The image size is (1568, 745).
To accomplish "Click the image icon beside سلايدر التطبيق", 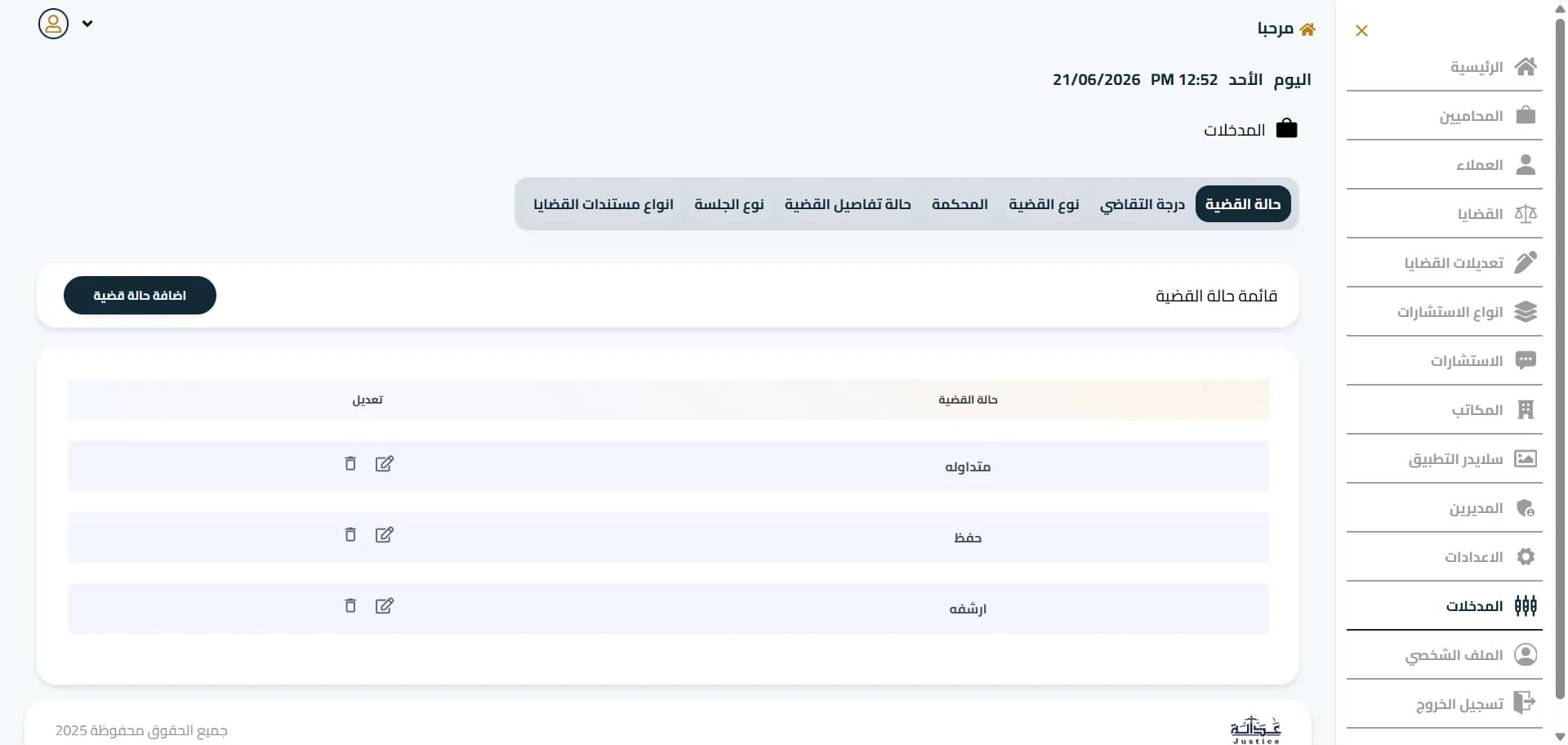I will coord(1526,458).
